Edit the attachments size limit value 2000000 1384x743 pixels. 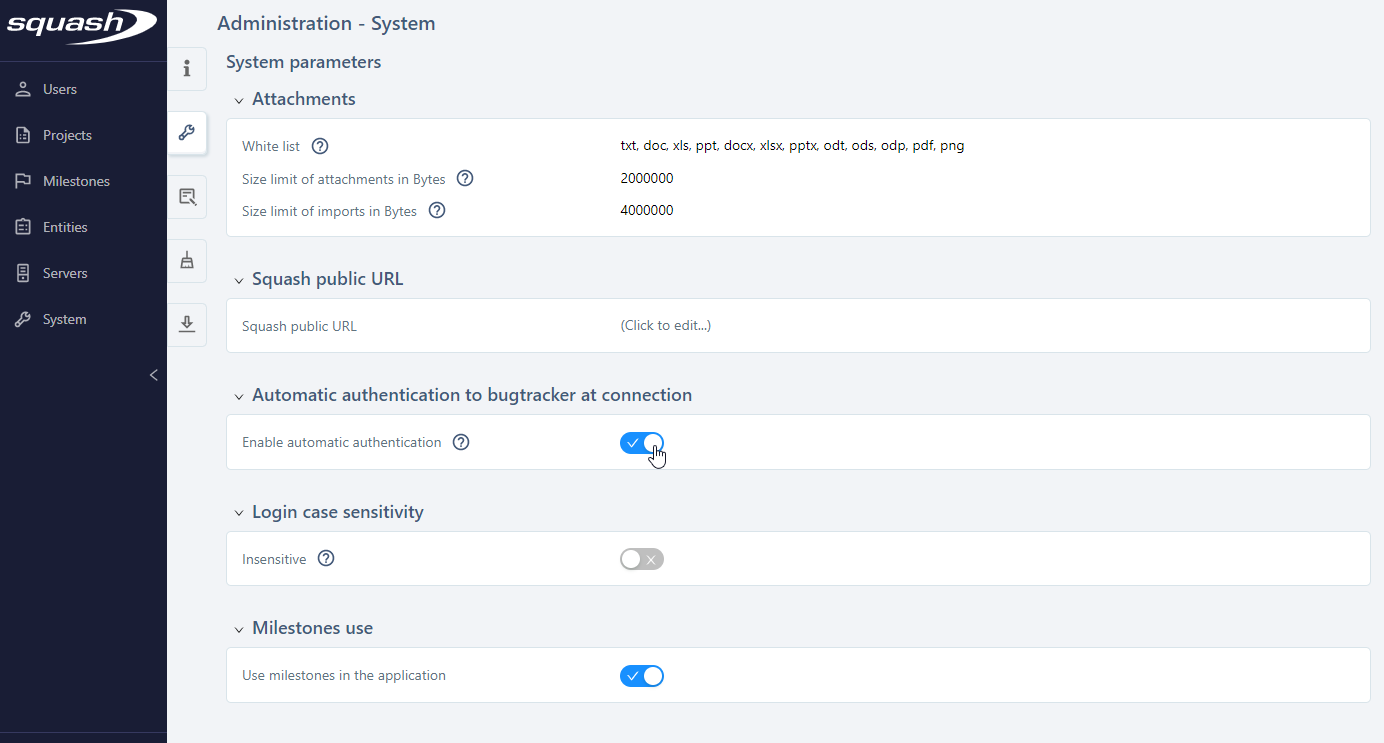(647, 179)
